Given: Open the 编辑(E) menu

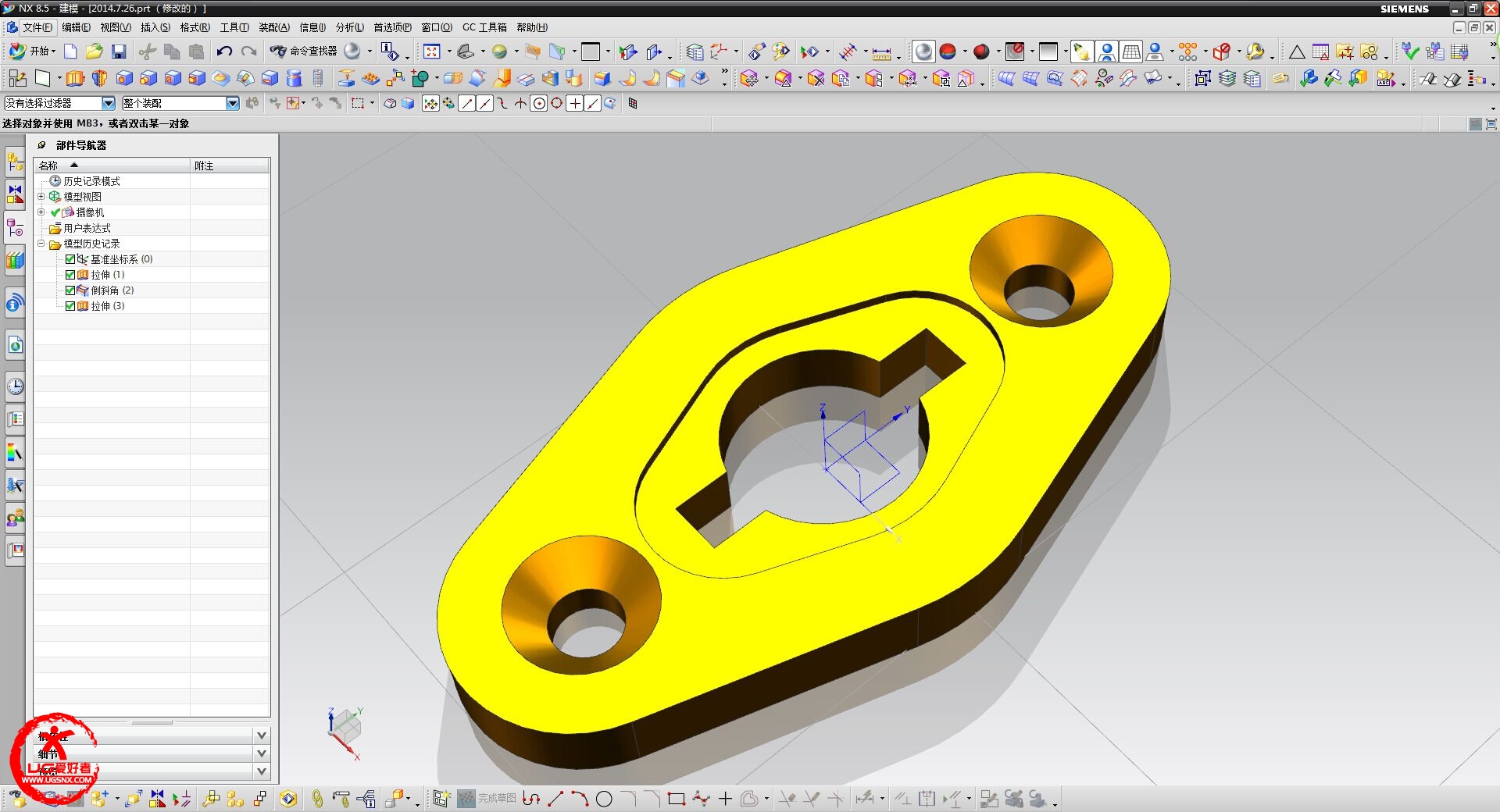Looking at the screenshot, I should pos(76,27).
